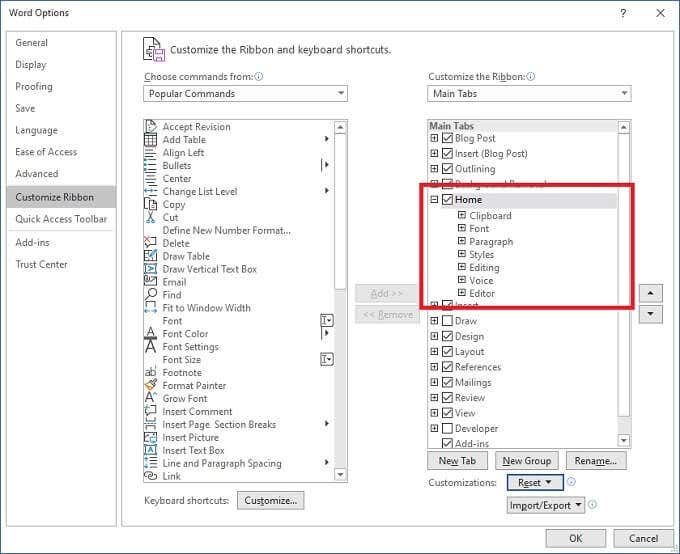Toggle the Home tab checkbox

click(x=447, y=200)
